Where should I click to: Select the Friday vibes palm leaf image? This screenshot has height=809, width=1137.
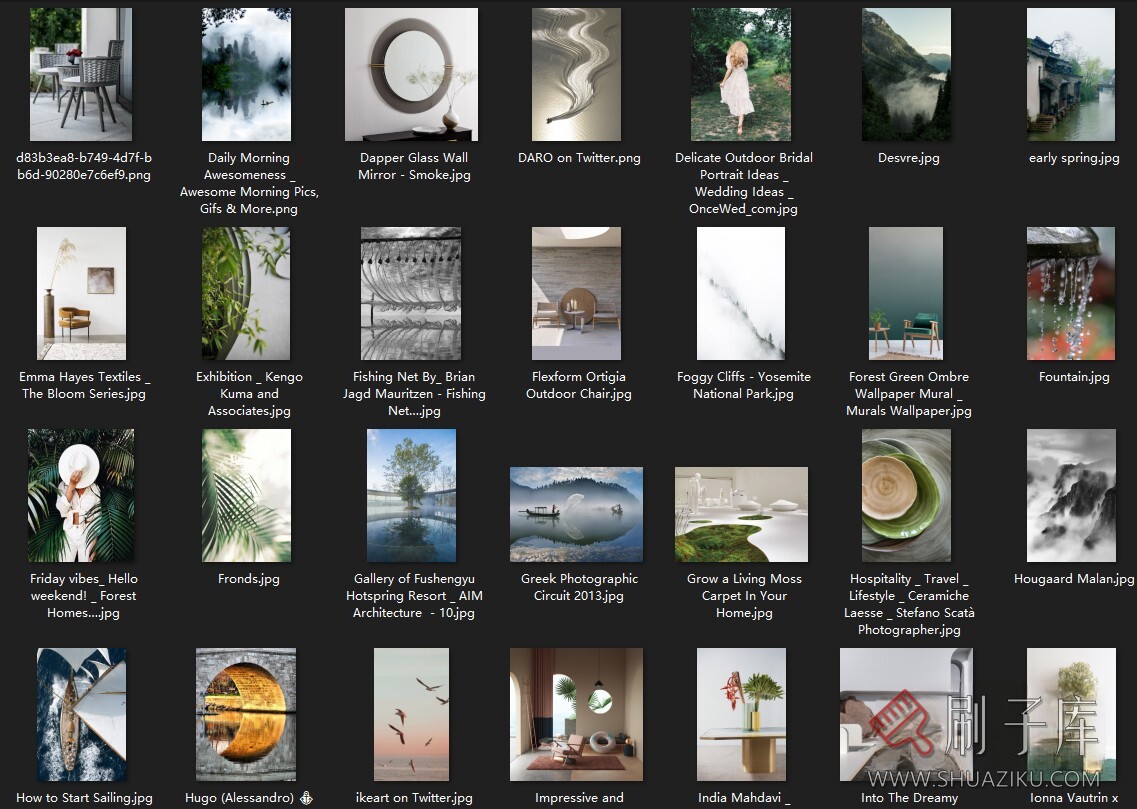pos(81,495)
